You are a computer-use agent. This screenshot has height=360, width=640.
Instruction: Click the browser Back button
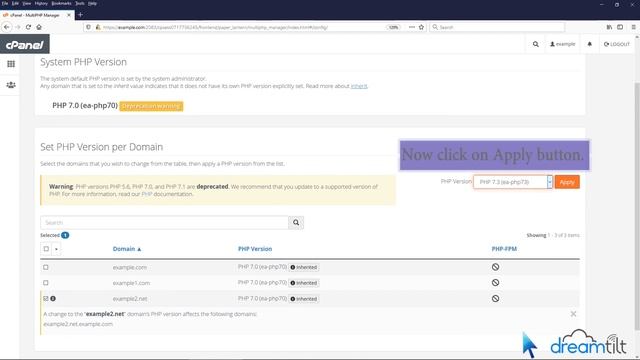[x=7, y=27]
